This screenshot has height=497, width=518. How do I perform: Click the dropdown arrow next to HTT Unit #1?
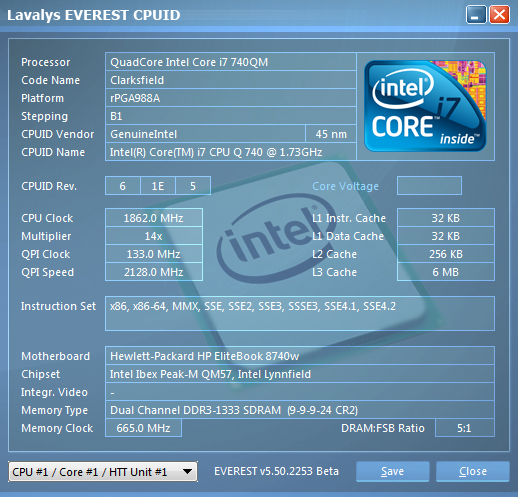coord(187,472)
